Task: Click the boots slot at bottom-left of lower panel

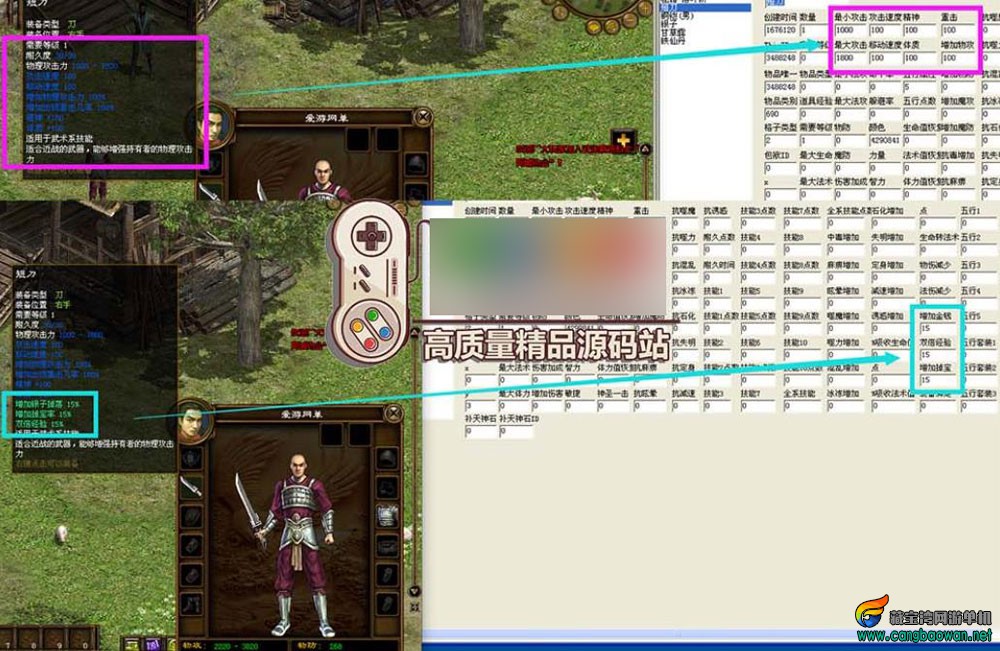Action: click(x=191, y=604)
